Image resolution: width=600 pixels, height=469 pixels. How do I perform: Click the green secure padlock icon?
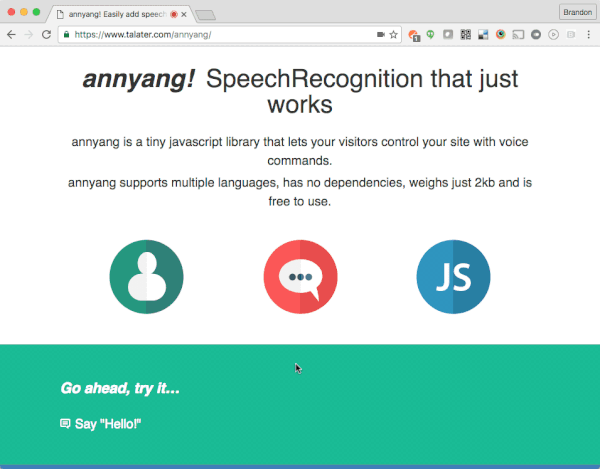click(67, 35)
